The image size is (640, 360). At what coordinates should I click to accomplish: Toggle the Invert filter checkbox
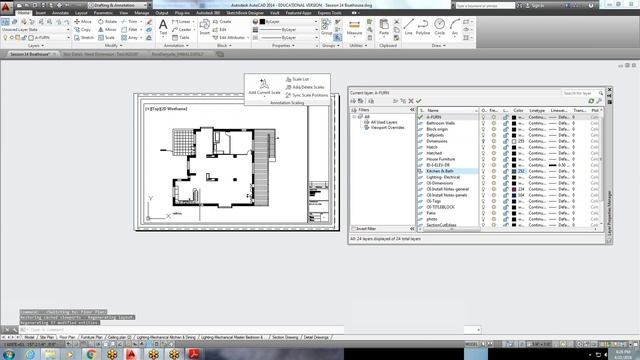click(x=354, y=229)
